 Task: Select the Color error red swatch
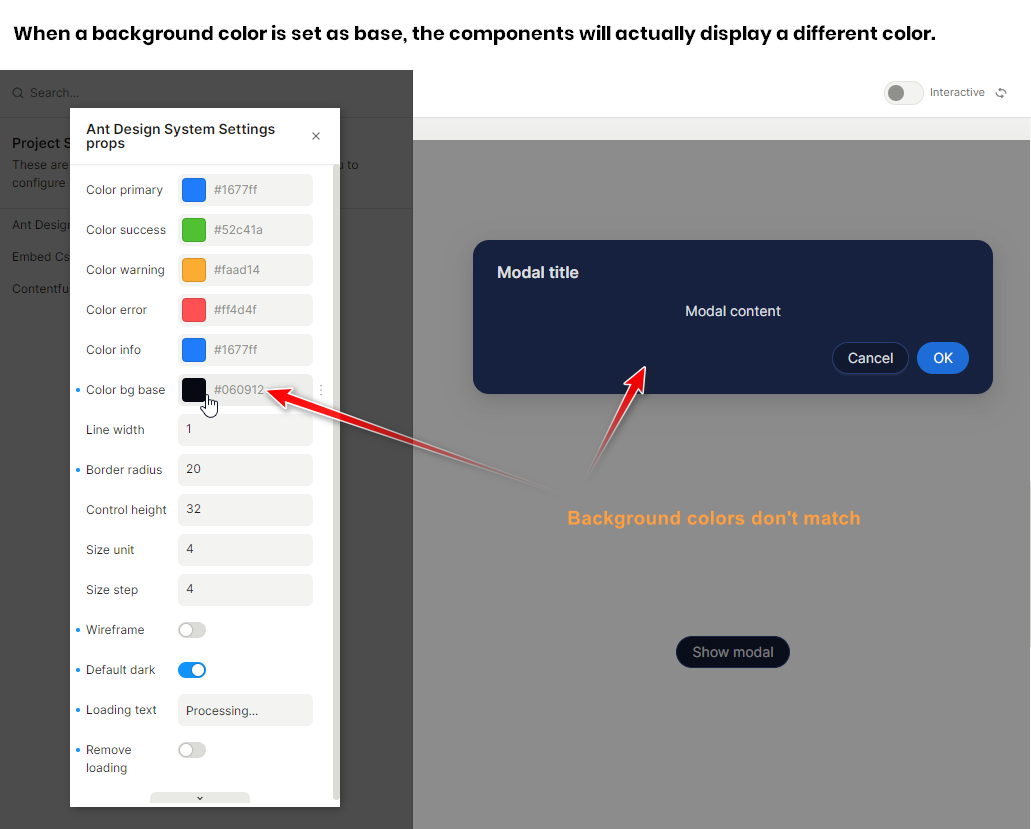194,310
